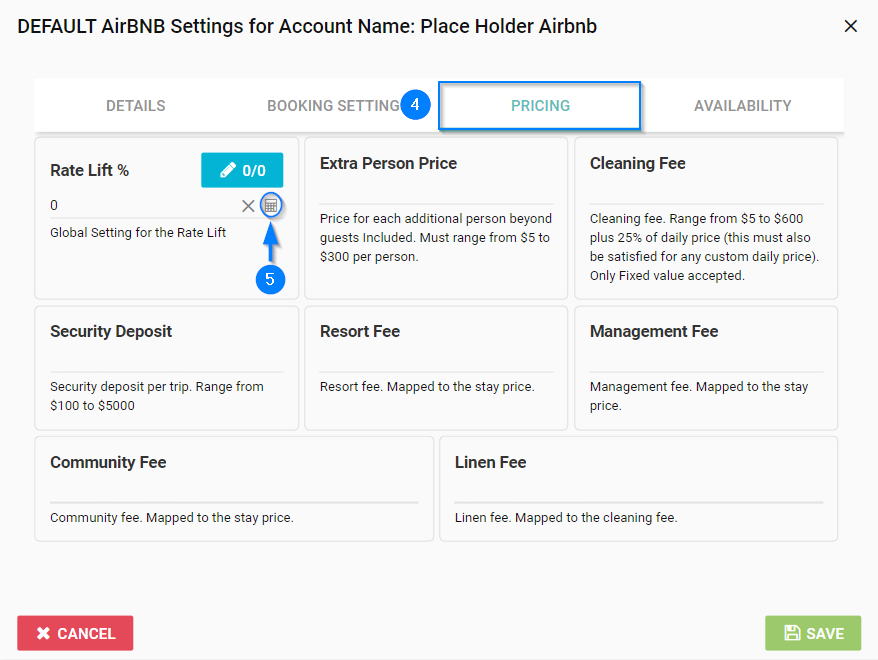The image size is (878, 660).
Task: Select the Community Fee card
Action: (234, 488)
